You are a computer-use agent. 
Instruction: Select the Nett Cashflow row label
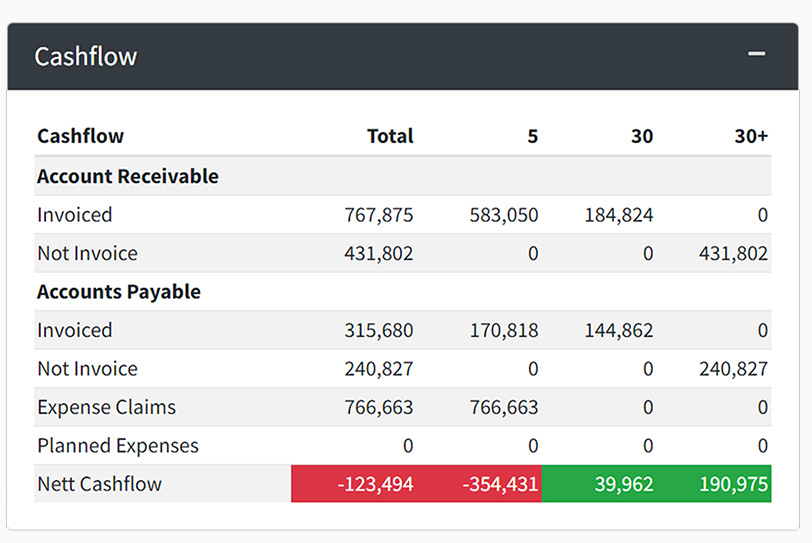tap(99, 484)
